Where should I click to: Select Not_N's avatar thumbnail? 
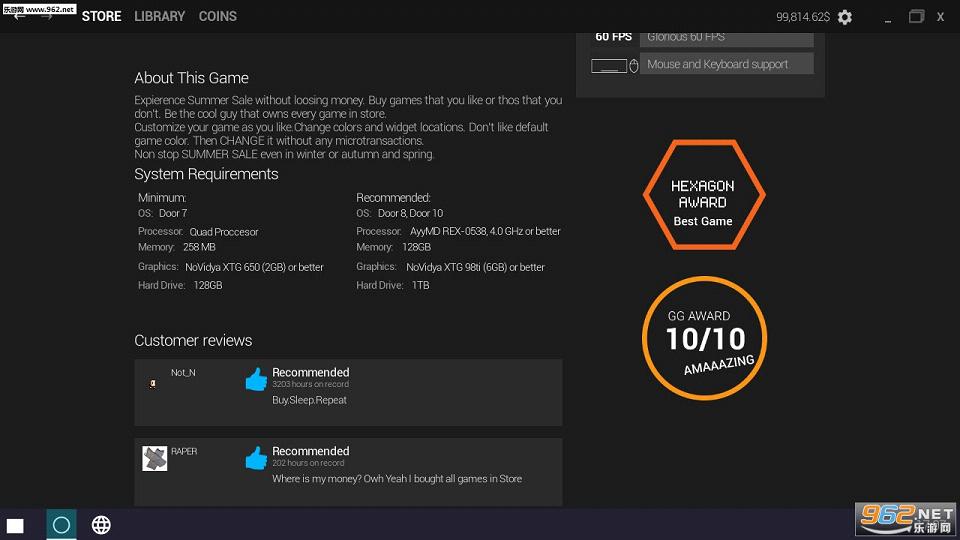coord(153,383)
